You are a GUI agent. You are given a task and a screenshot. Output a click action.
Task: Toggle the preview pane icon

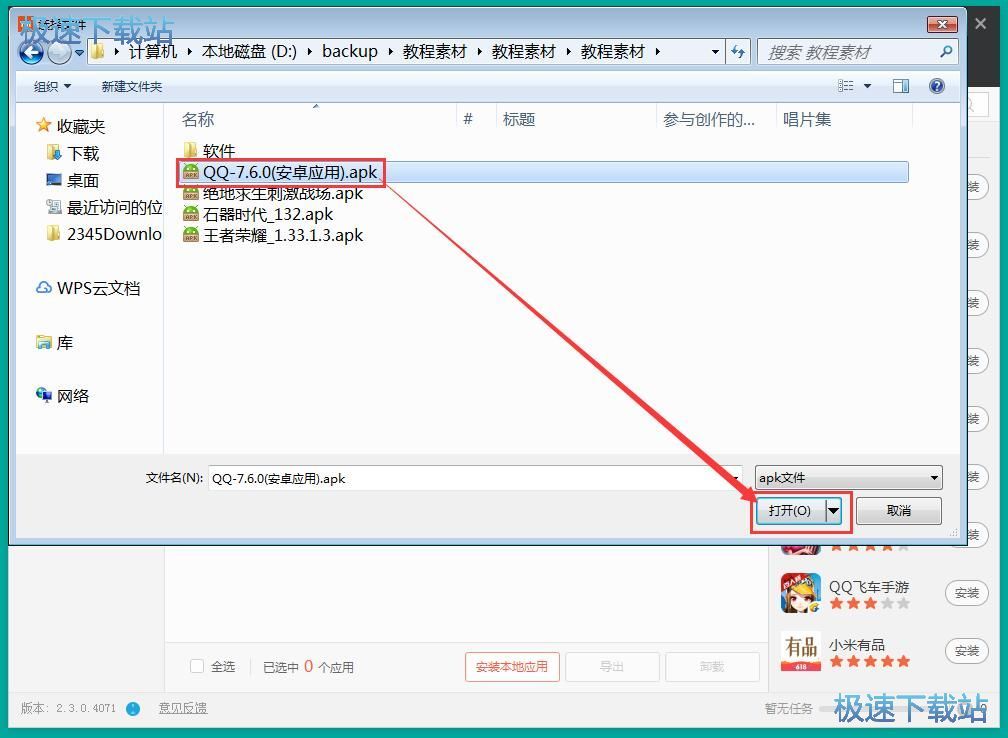(901, 86)
